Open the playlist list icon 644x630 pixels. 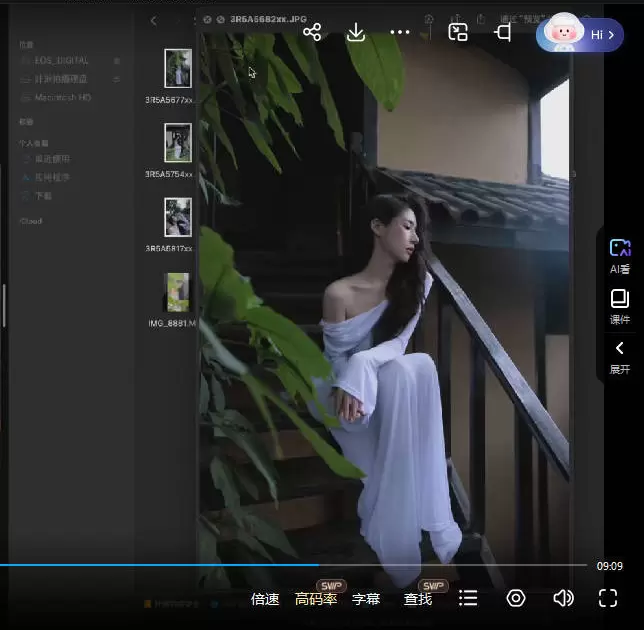[468, 598]
